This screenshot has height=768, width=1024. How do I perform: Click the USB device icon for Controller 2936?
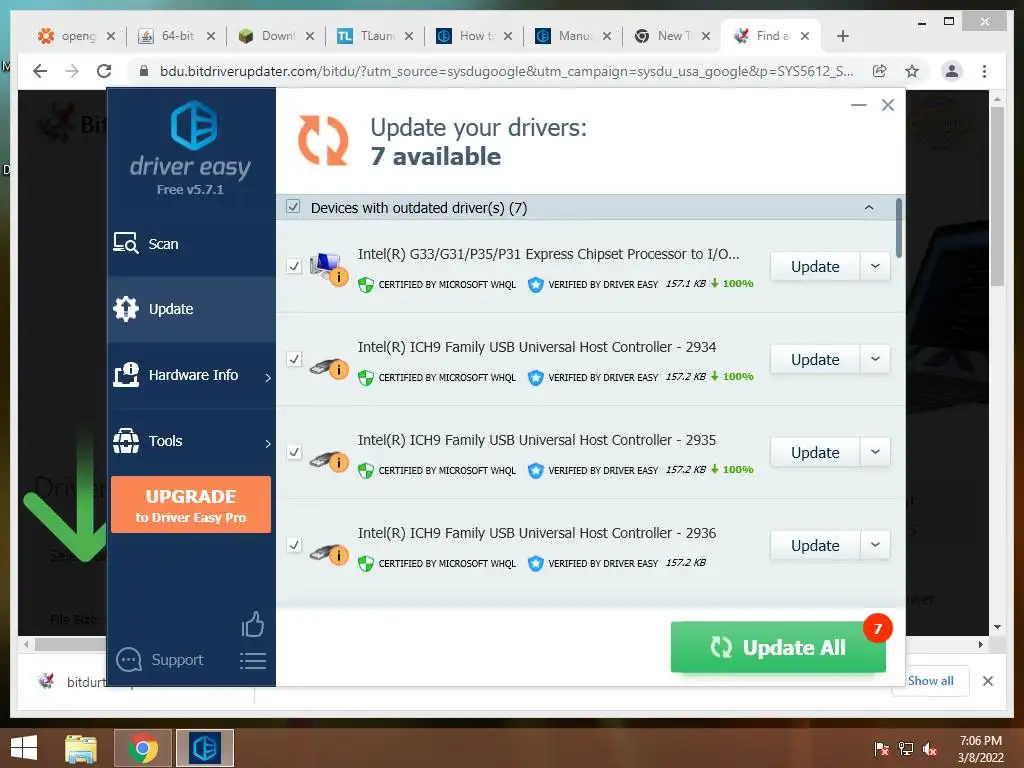(328, 553)
